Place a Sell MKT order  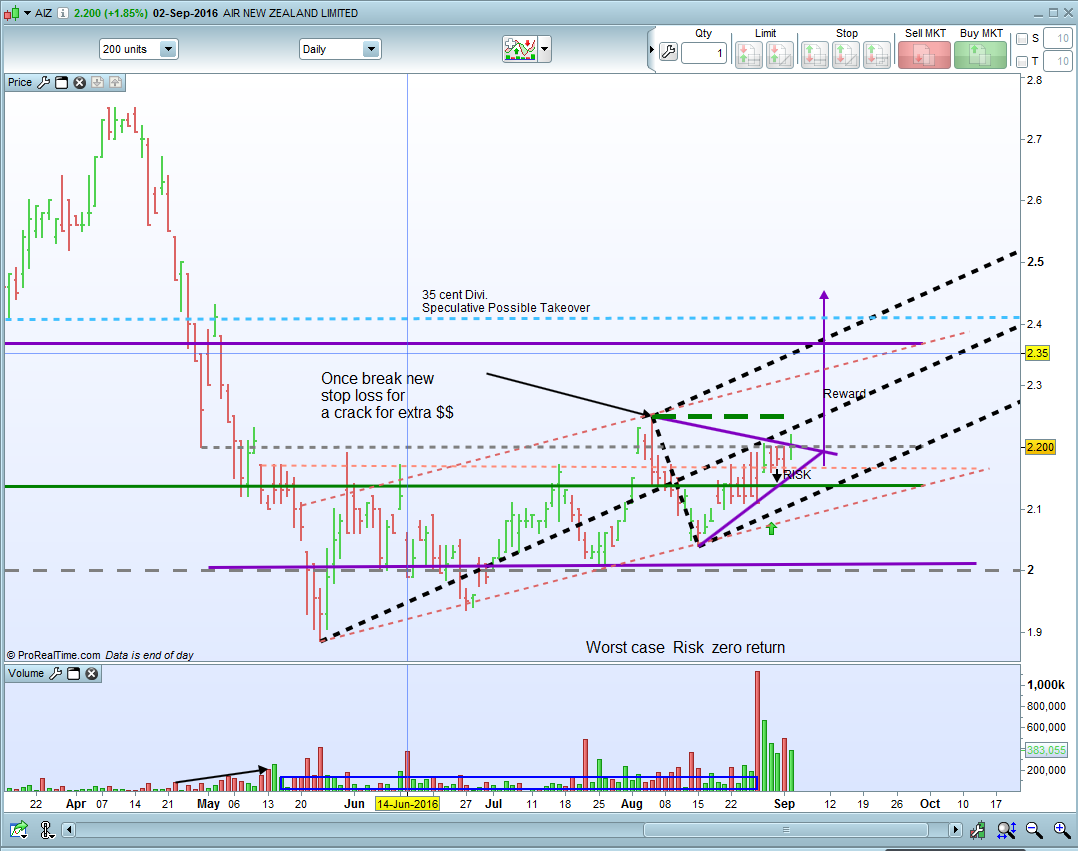pyautogui.click(x=925, y=55)
